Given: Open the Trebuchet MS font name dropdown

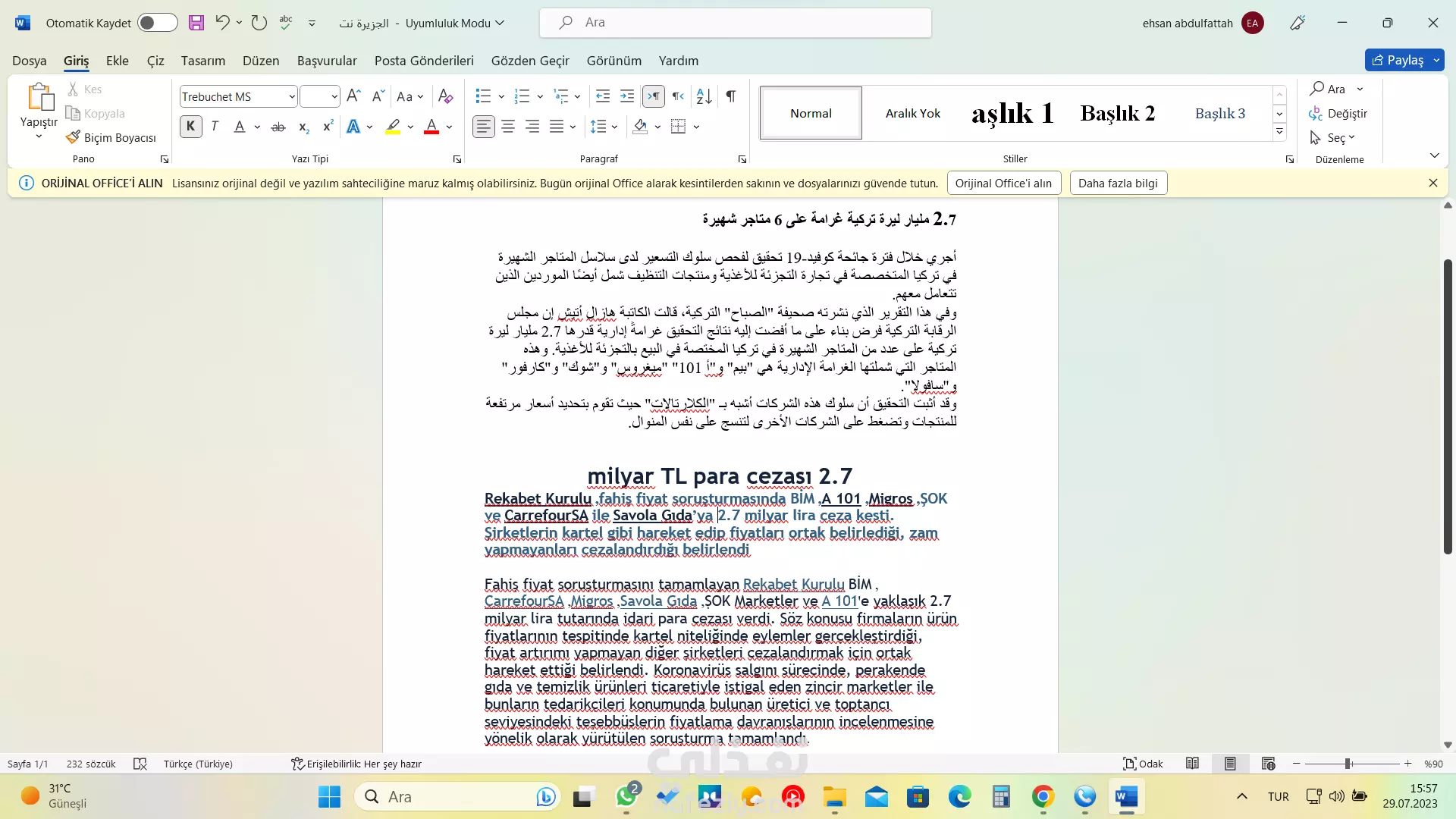Looking at the screenshot, I should [292, 96].
